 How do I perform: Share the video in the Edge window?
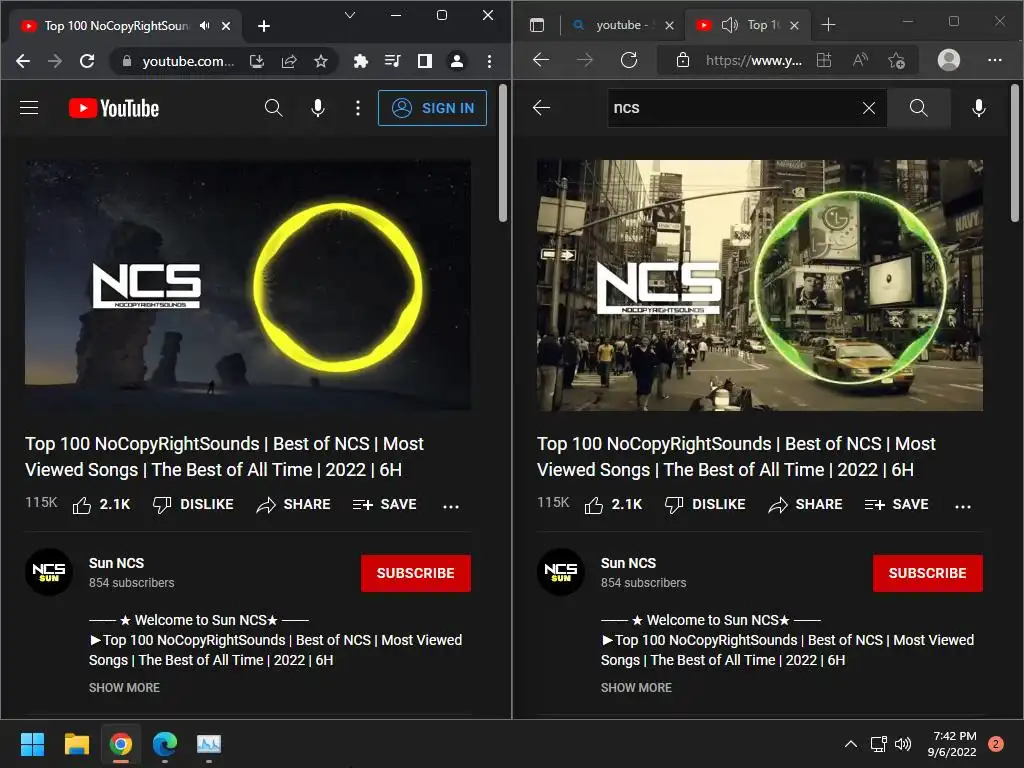pyautogui.click(x=805, y=504)
